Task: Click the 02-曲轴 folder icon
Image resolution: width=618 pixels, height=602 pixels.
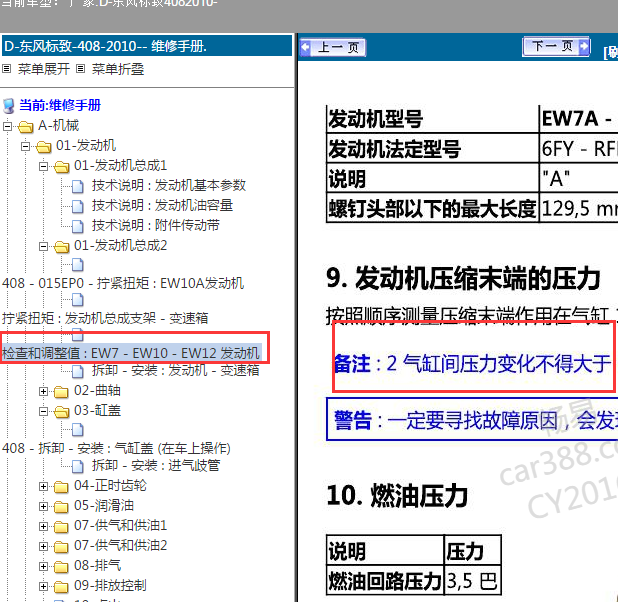Action: (x=61, y=392)
